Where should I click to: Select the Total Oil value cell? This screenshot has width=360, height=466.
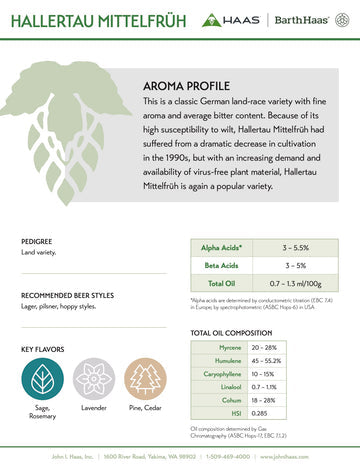pos(296,284)
